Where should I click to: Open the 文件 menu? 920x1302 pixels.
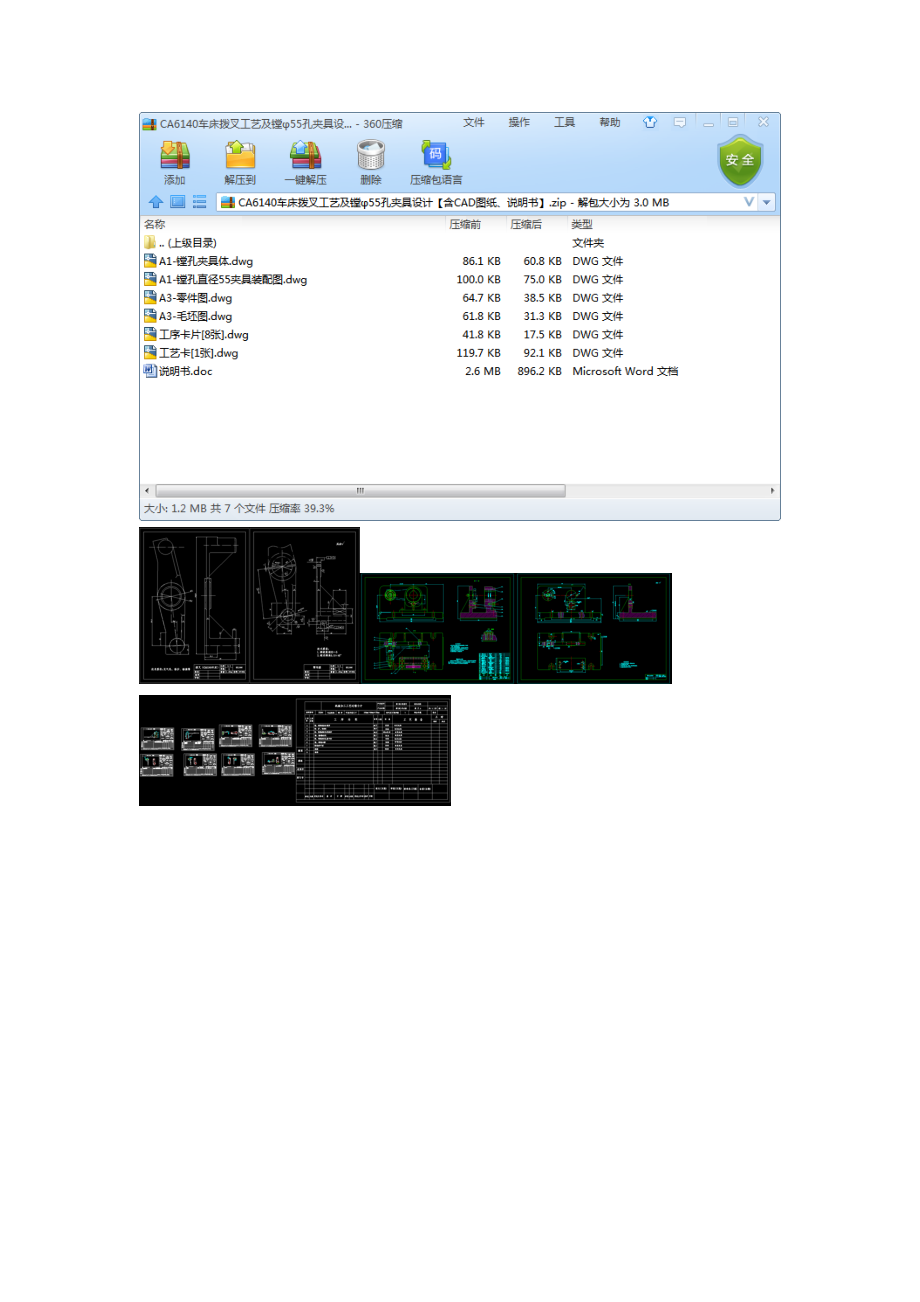(474, 122)
